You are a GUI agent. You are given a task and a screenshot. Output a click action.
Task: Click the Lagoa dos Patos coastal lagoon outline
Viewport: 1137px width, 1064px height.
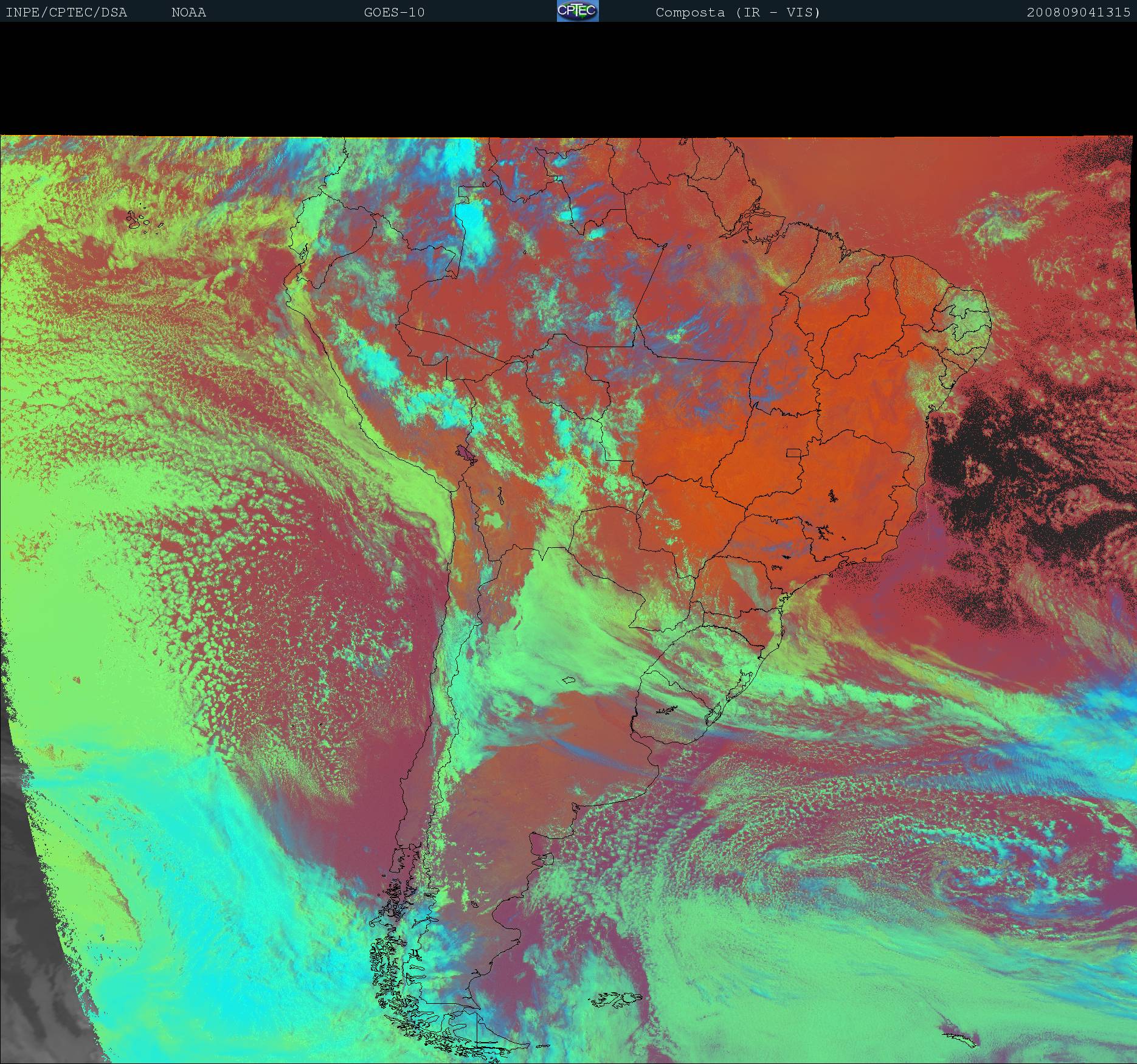click(739, 684)
